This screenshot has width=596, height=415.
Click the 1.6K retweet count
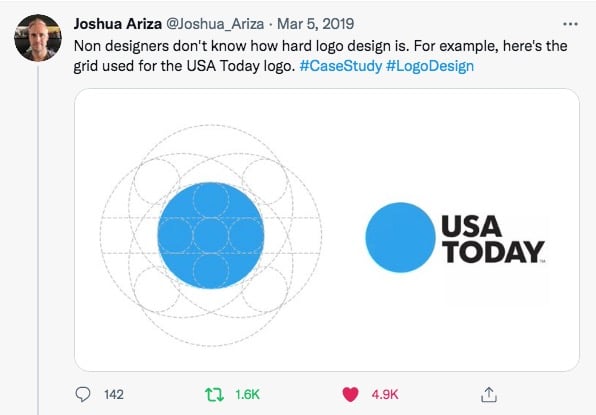click(247, 394)
